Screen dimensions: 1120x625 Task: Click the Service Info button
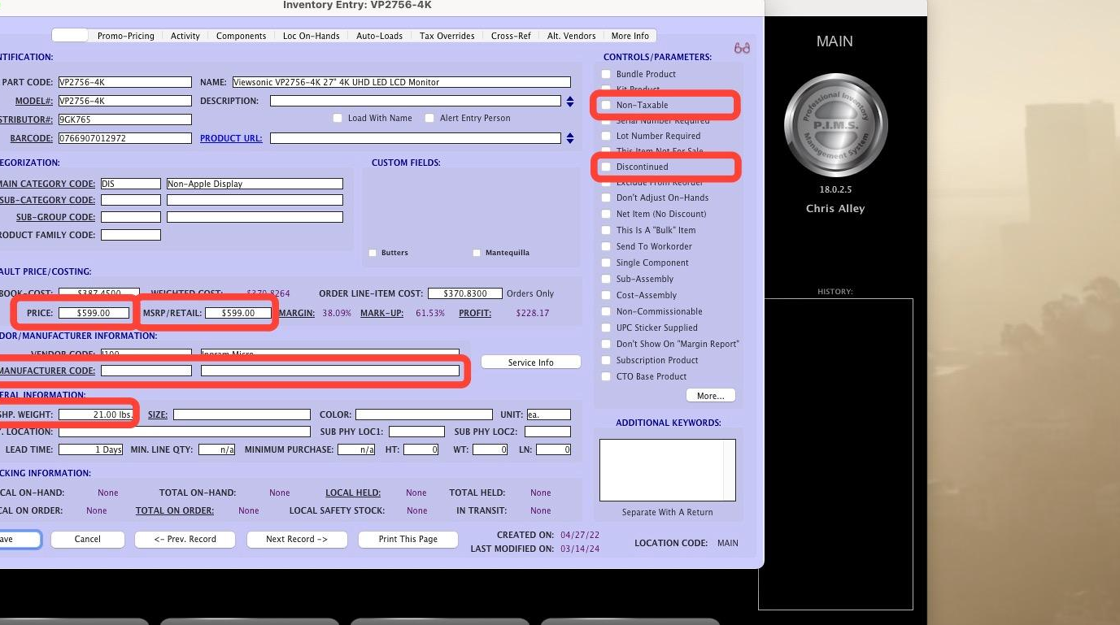point(531,363)
